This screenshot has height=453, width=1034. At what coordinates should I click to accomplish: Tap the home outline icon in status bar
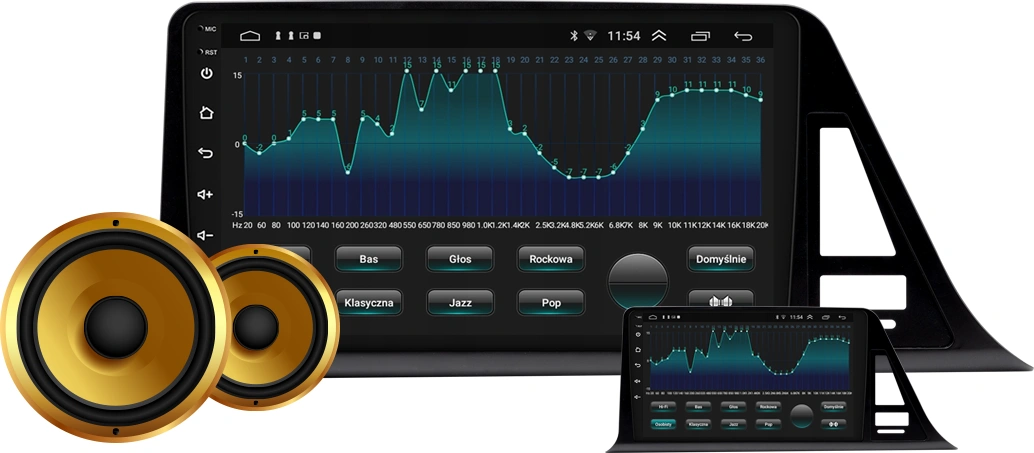pos(250,36)
